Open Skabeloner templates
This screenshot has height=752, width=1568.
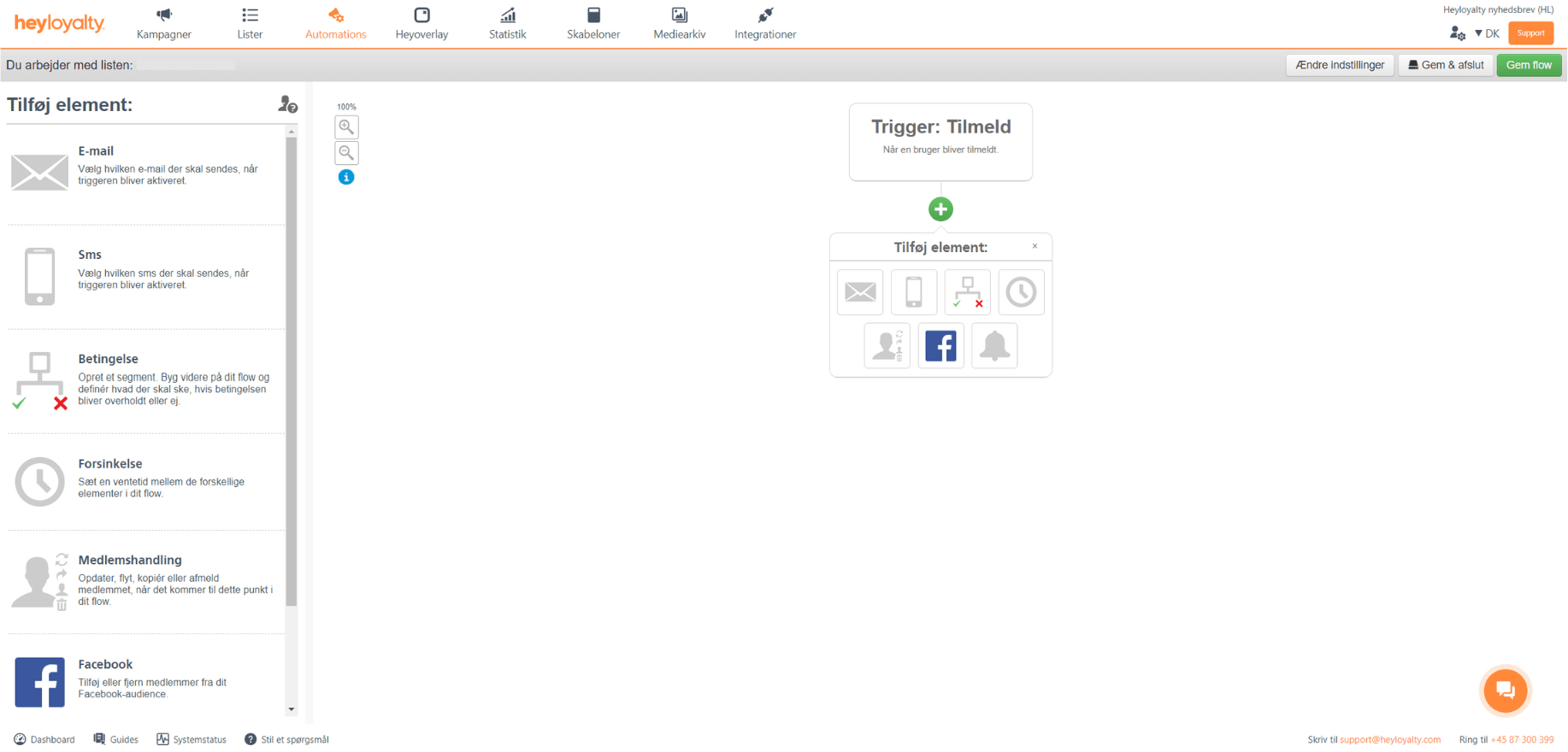[593, 24]
